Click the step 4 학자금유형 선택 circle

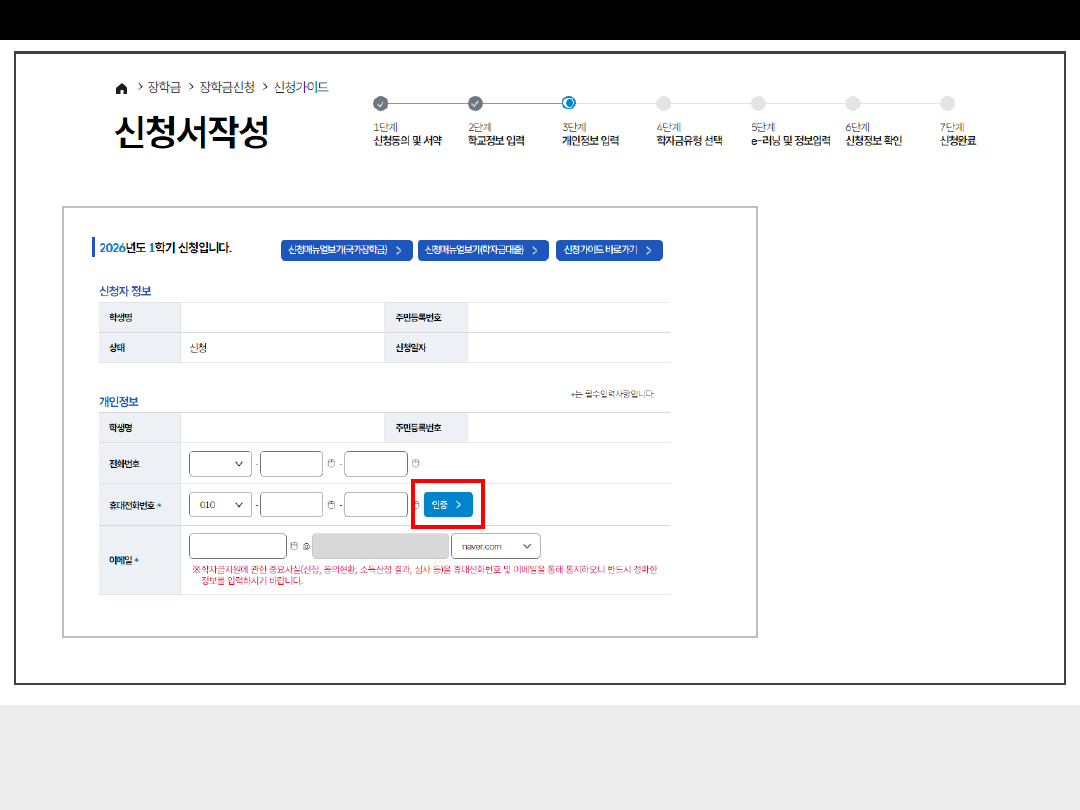(x=664, y=103)
